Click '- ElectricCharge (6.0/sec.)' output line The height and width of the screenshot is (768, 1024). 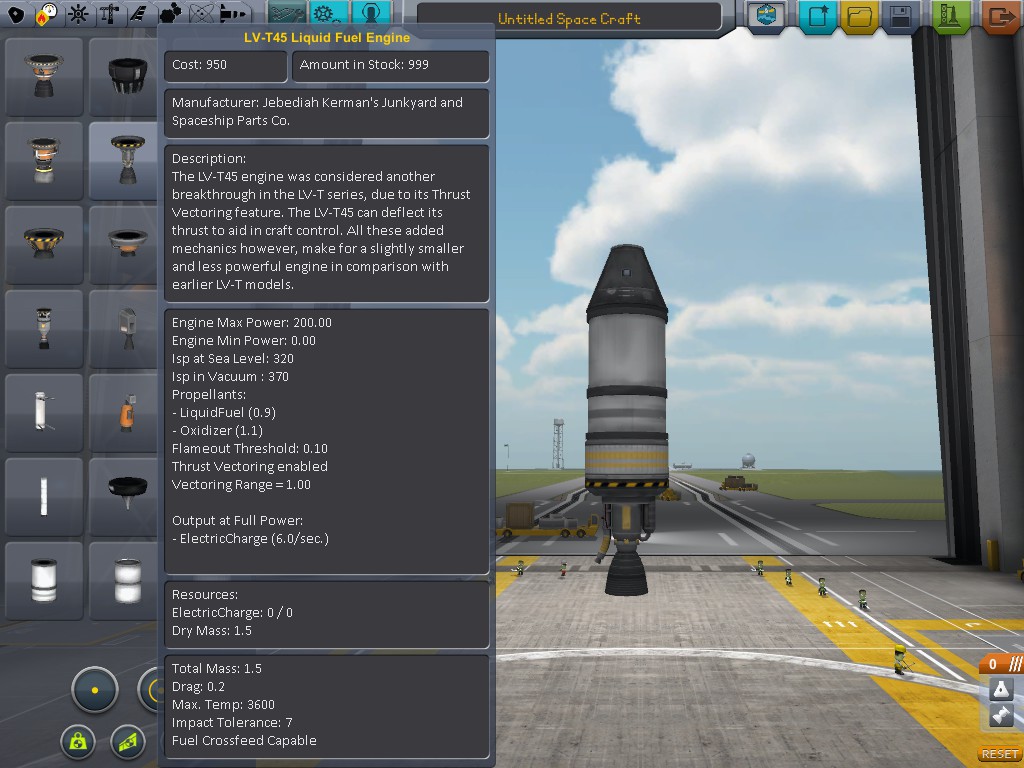tap(250, 539)
